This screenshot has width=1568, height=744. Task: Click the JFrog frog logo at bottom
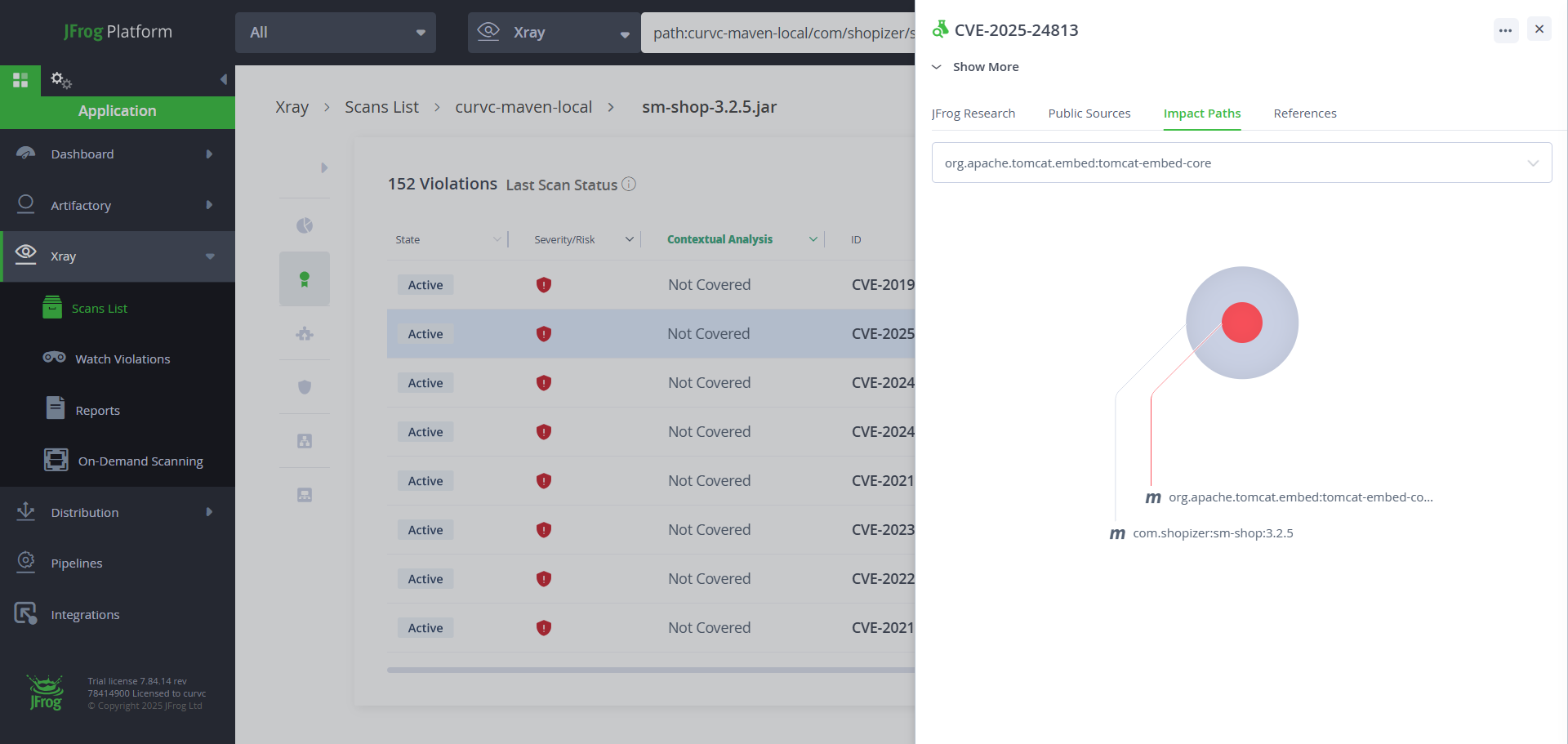pos(46,693)
